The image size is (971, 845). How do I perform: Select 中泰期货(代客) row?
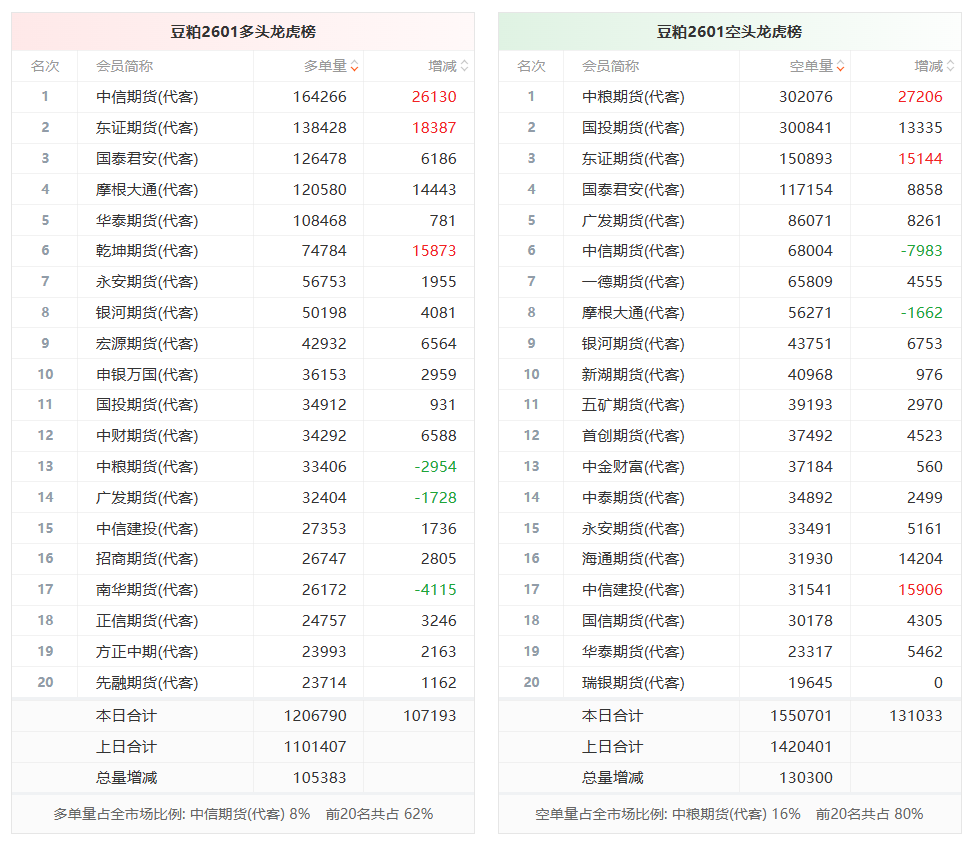coord(729,498)
